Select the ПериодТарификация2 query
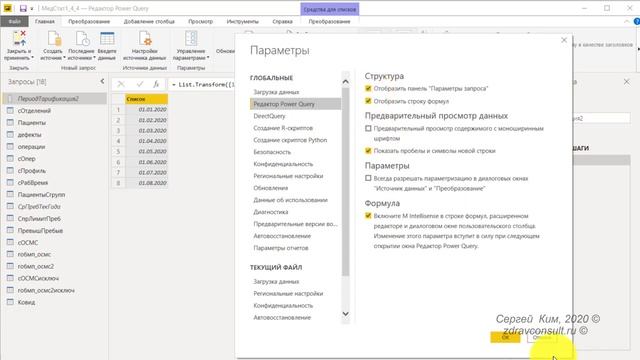Viewport: 640px width, 360px height. point(54,99)
